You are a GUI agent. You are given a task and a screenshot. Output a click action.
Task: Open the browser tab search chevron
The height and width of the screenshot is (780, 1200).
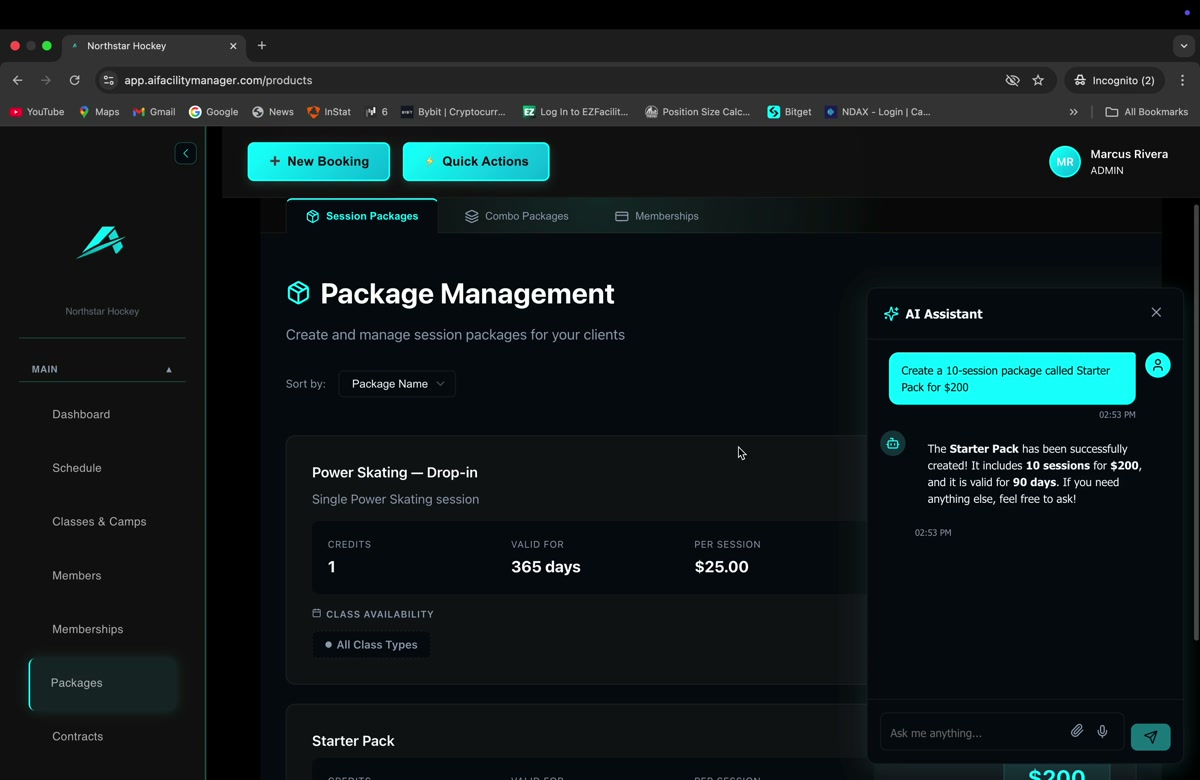pos(1183,46)
